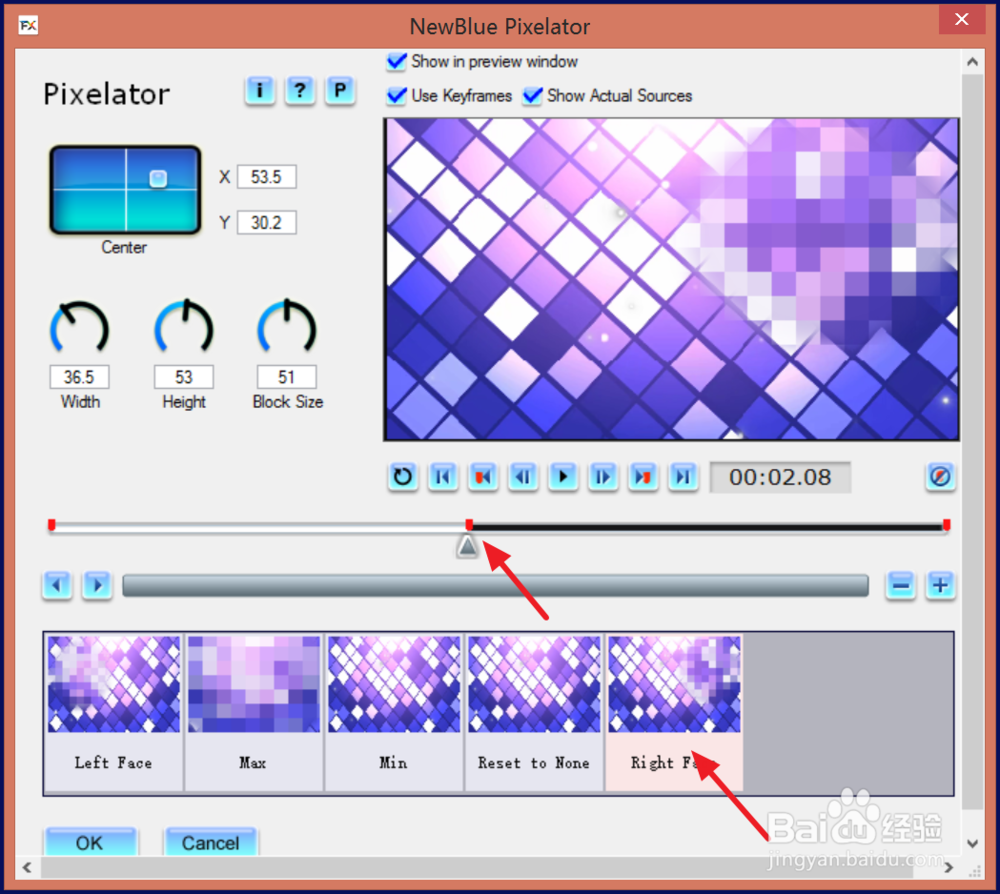Toggle Show in preview window checkbox
The height and width of the screenshot is (894, 1000).
click(x=396, y=62)
